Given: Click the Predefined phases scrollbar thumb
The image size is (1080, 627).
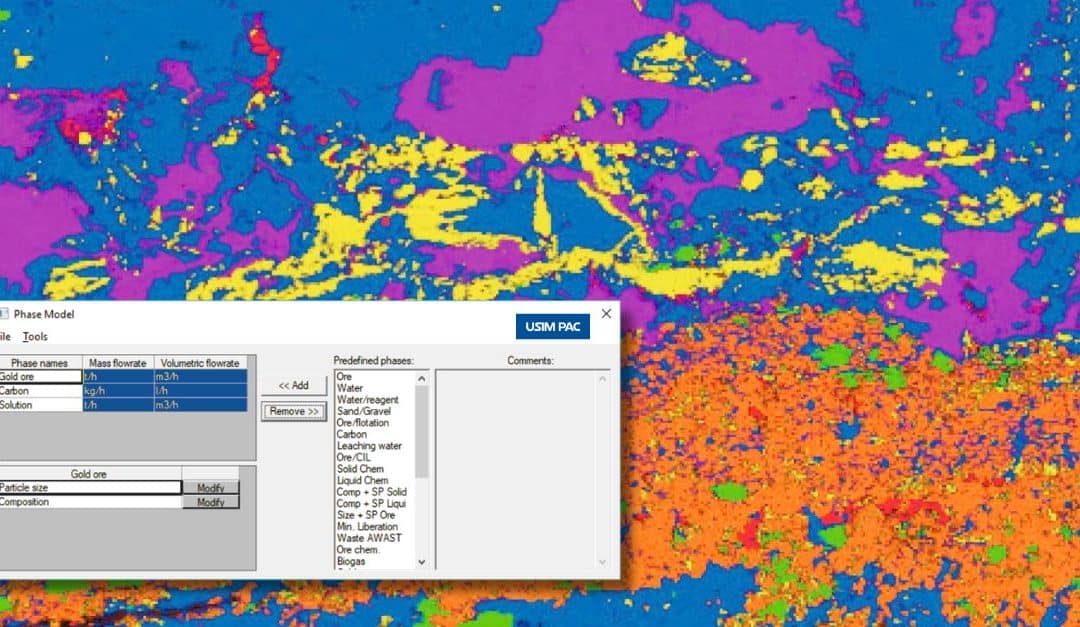Looking at the screenshot, I should (422, 431).
